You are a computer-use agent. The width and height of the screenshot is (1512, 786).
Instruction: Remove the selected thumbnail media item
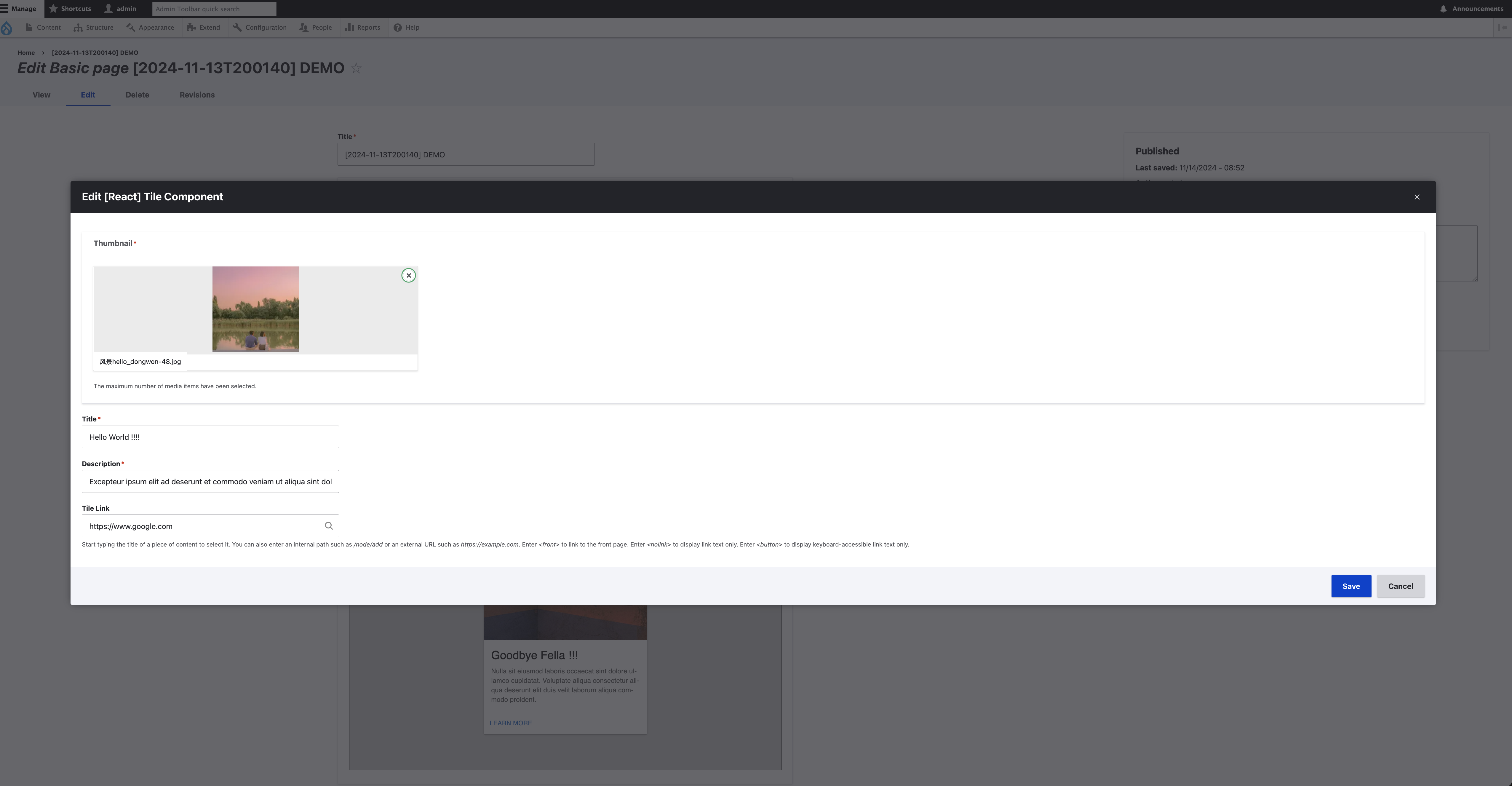click(x=408, y=275)
